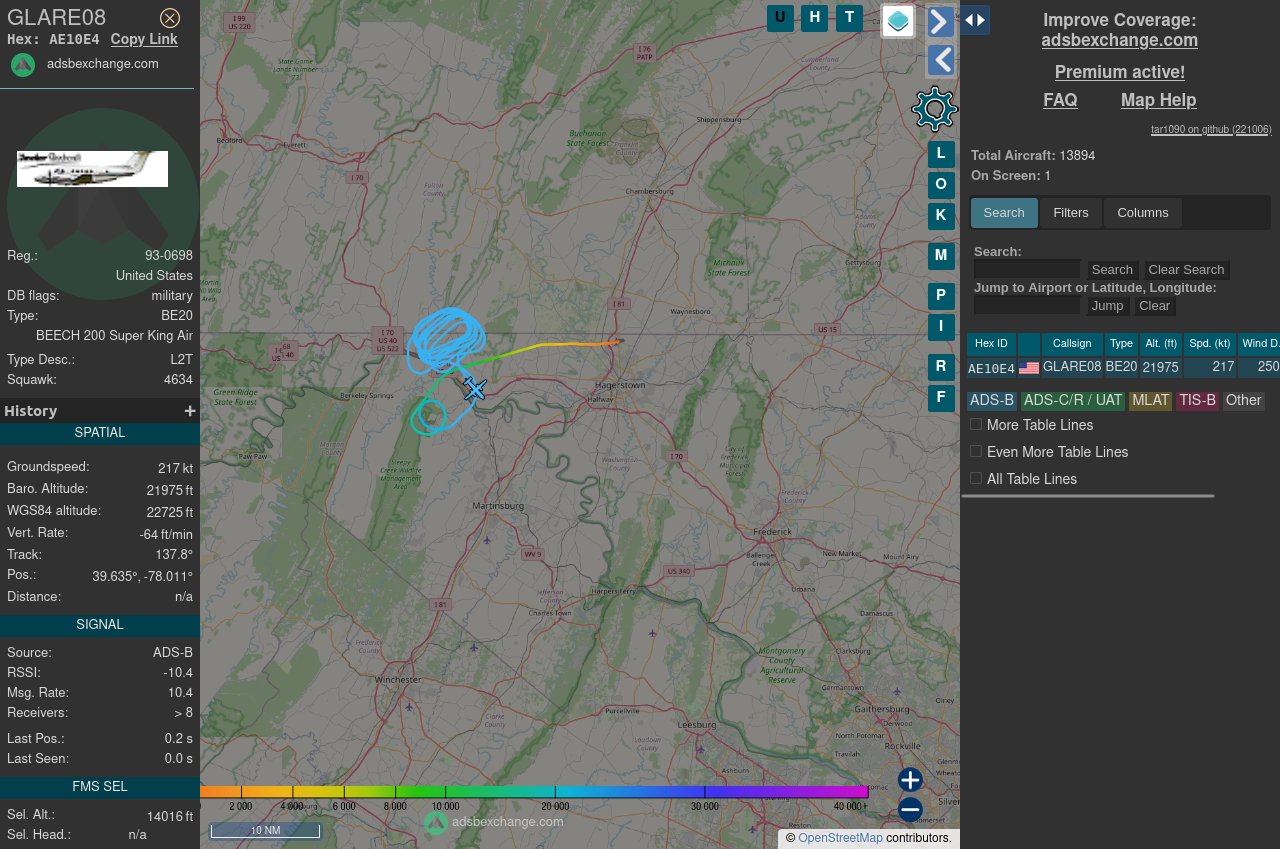The image size is (1280, 849).
Task: Click the altitude color scale bar
Action: (x=534, y=792)
